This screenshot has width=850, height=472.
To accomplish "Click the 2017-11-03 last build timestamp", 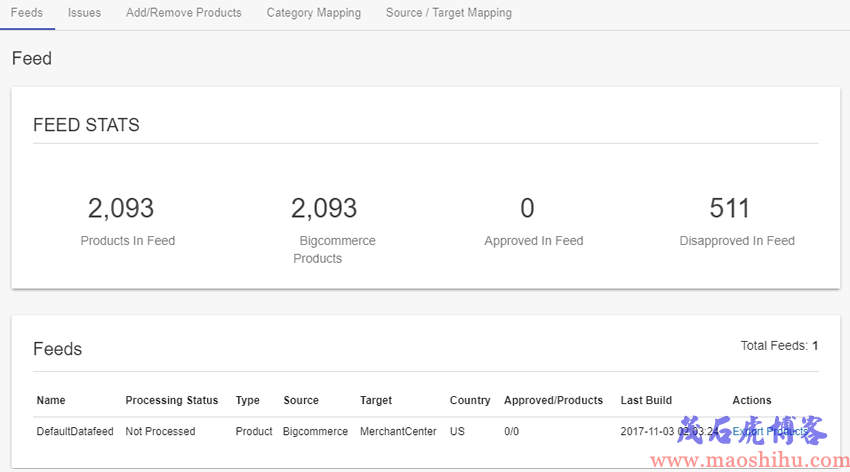I will tap(669, 431).
